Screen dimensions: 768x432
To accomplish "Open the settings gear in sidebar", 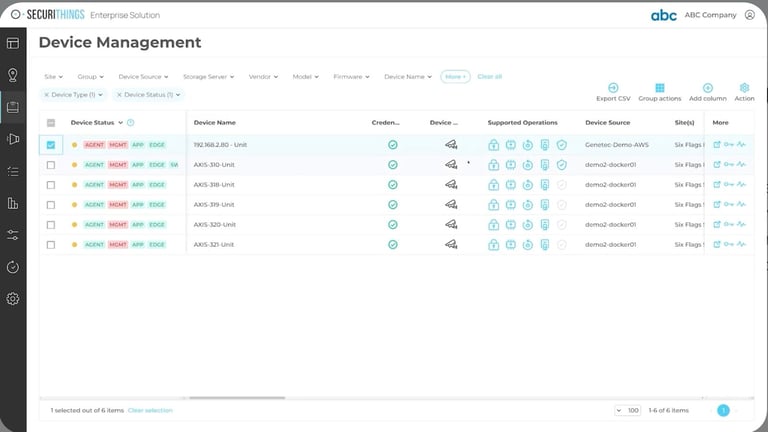I will point(13,299).
